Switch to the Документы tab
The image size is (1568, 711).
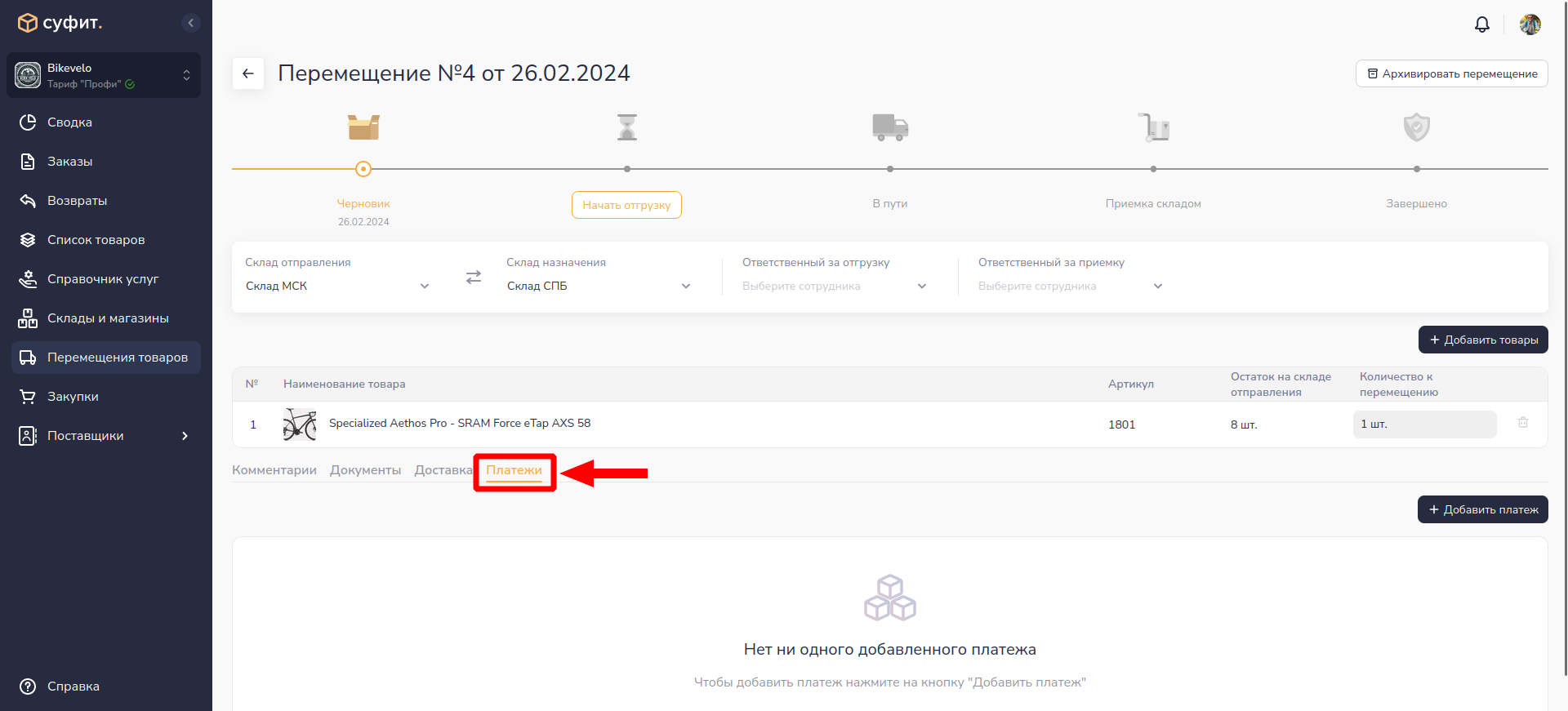tap(365, 470)
